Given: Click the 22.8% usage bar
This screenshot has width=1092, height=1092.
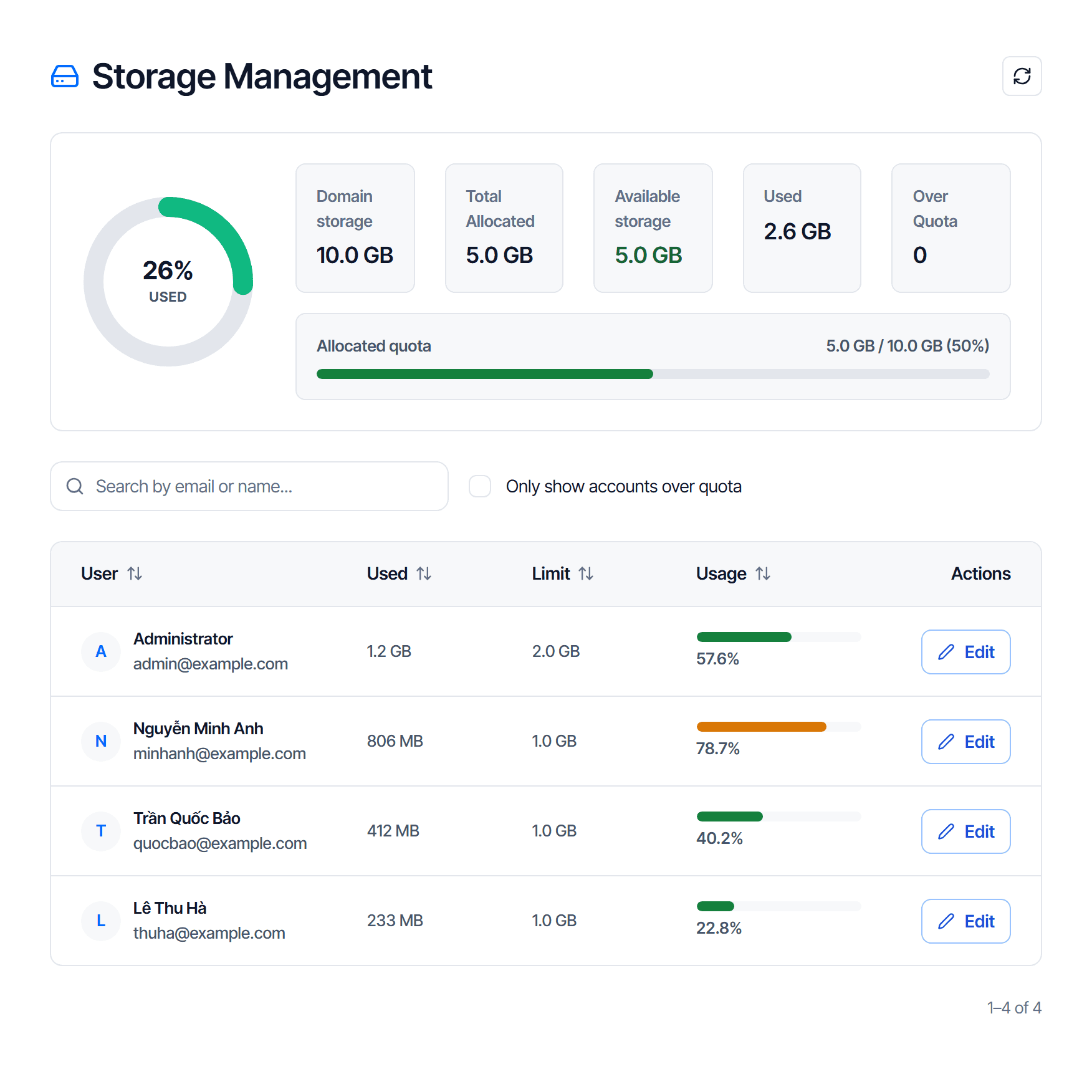Looking at the screenshot, I should [x=778, y=906].
